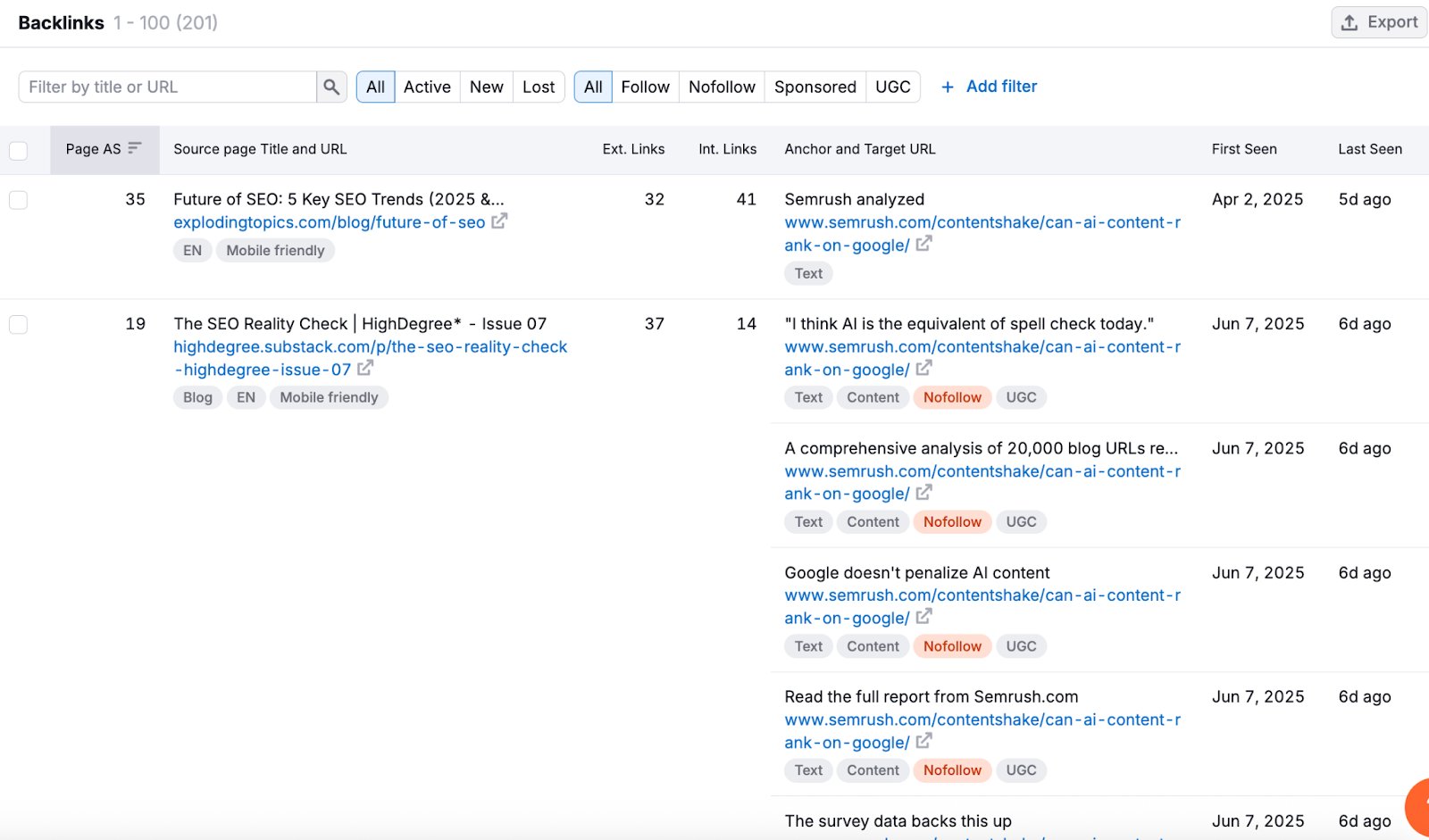The height and width of the screenshot is (840, 1429).
Task: Select all backlinks with the header checkbox
Action: 18,150
